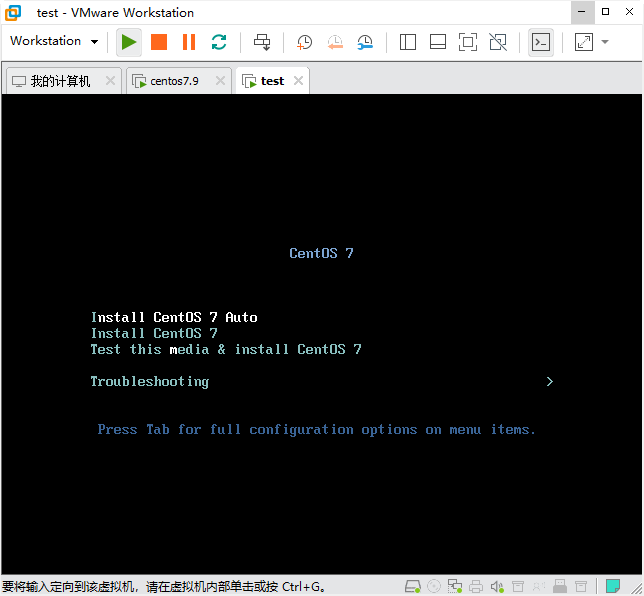Enter full screen mode icon
Image resolution: width=644 pixels, height=596 pixels.
468,42
